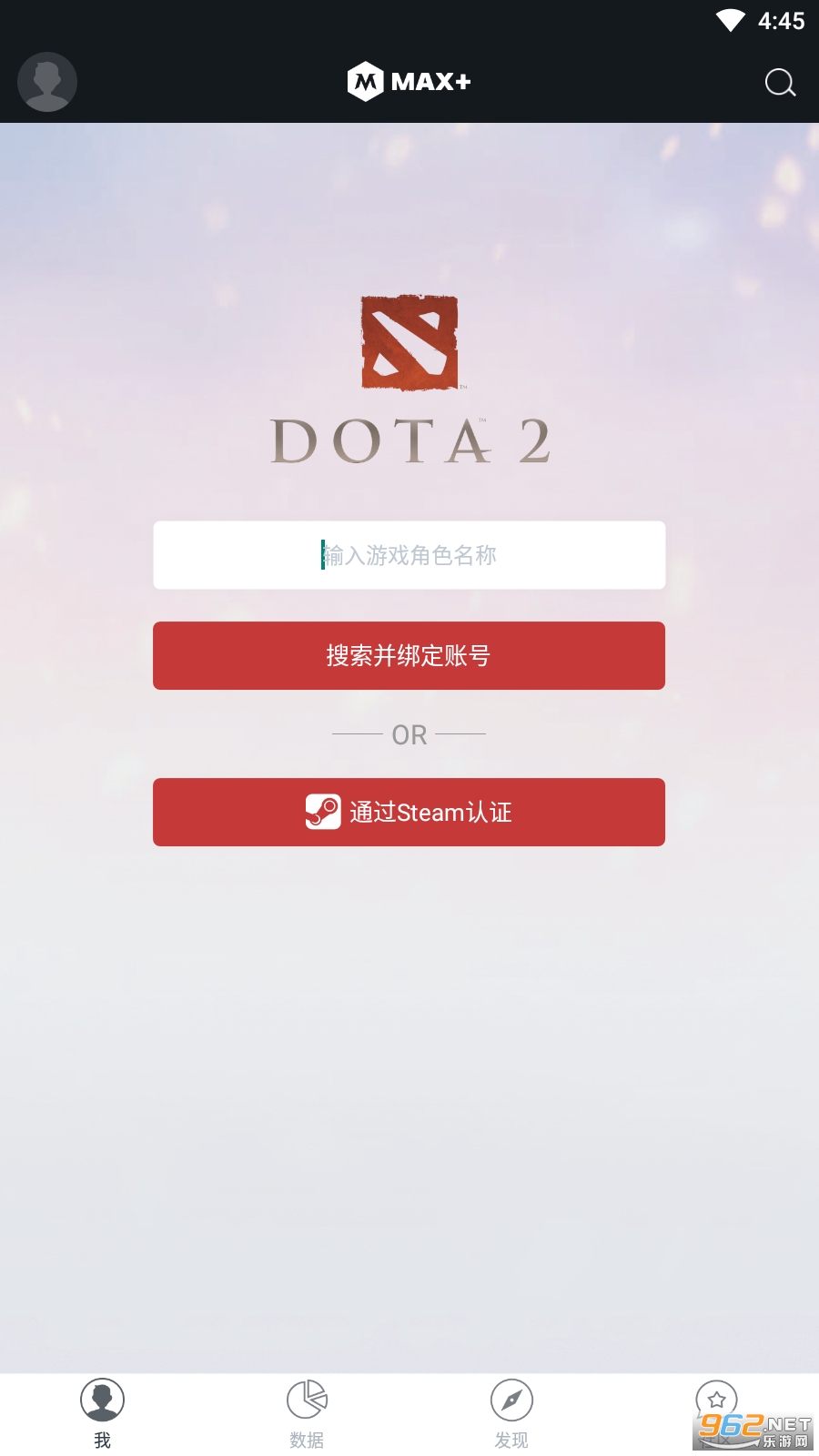Click the hexagon M logo icon
819x1456 pixels.
[x=365, y=82]
